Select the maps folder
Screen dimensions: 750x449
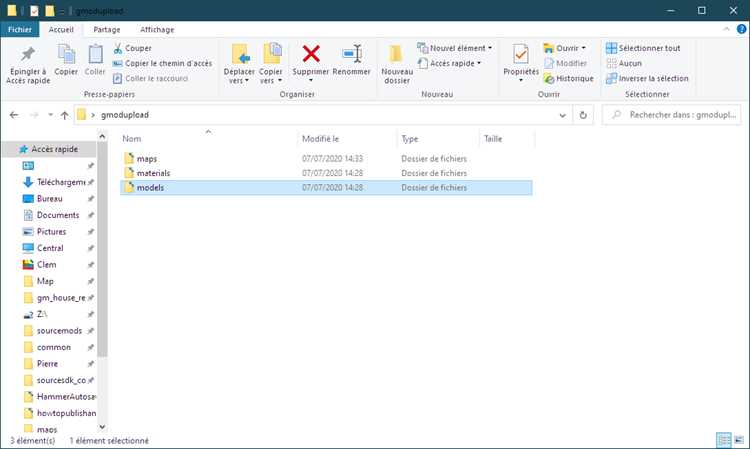point(326,158)
